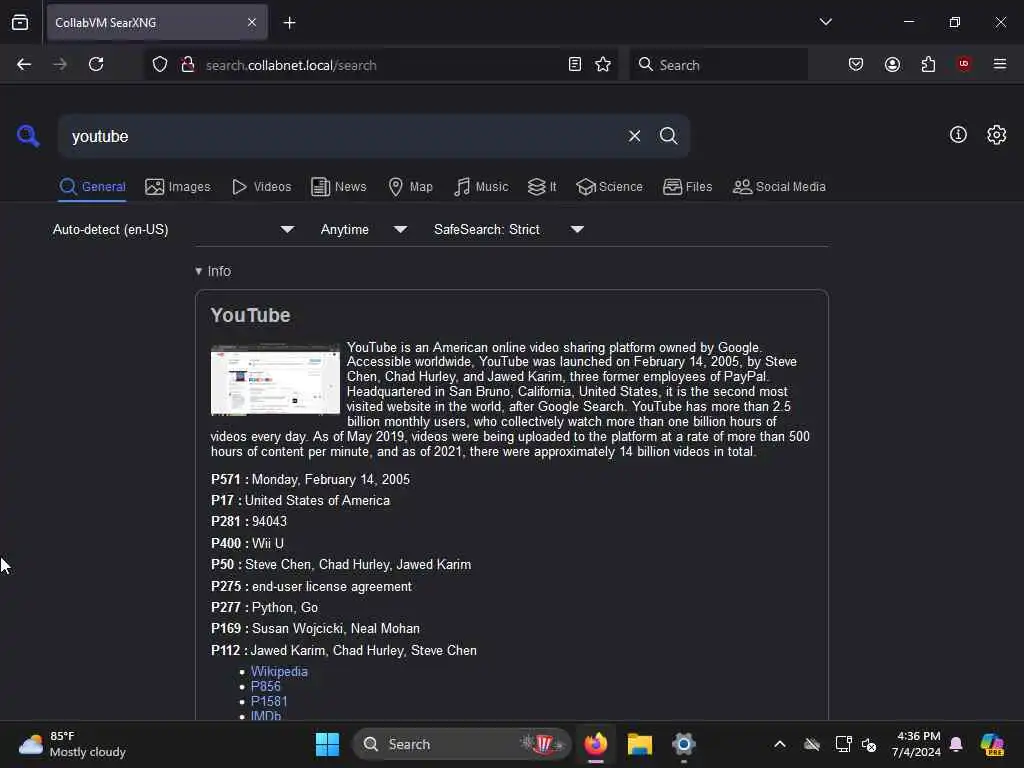1024x768 pixels.
Task: Submit search with the magnifier button
Action: [x=668, y=136]
